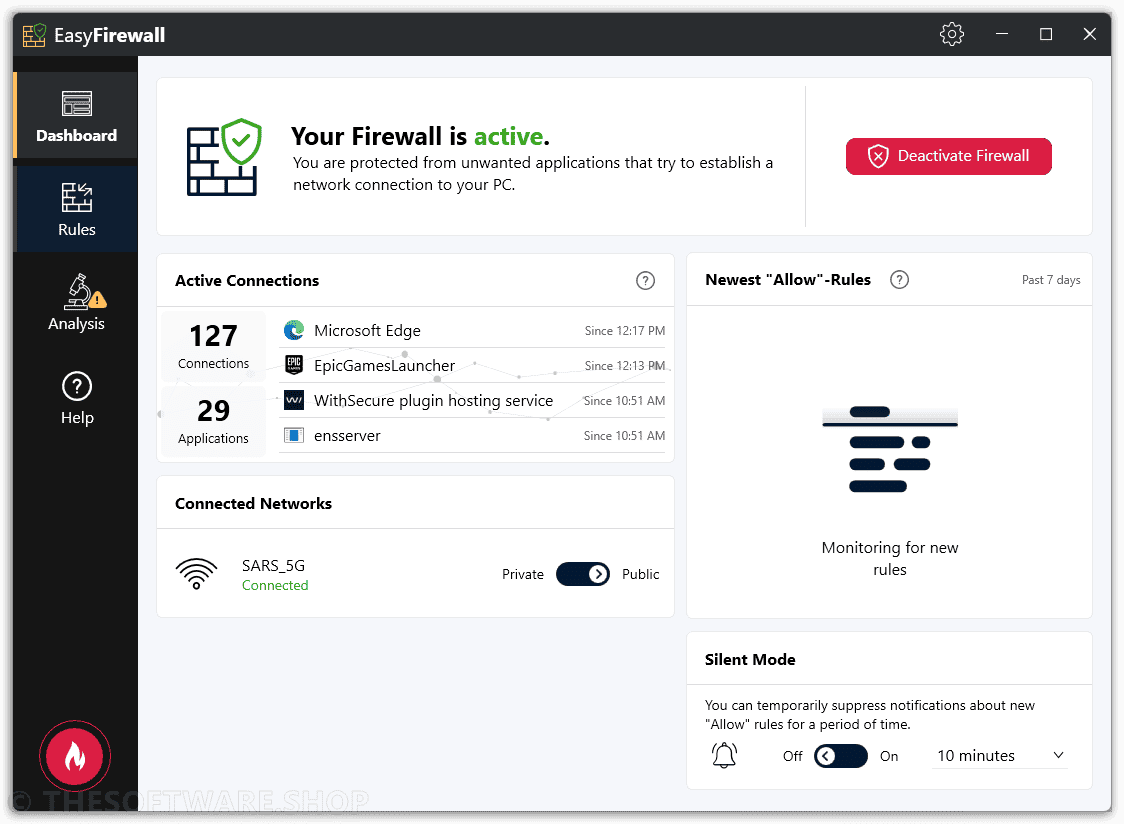Open the Dashboard tab
The width and height of the screenshot is (1124, 824).
[x=76, y=115]
